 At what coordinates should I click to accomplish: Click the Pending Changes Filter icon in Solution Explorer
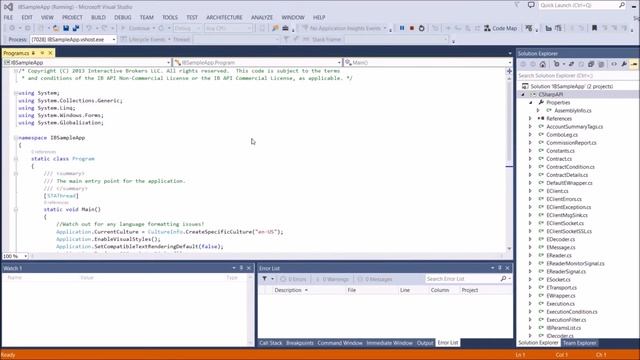click(x=556, y=64)
